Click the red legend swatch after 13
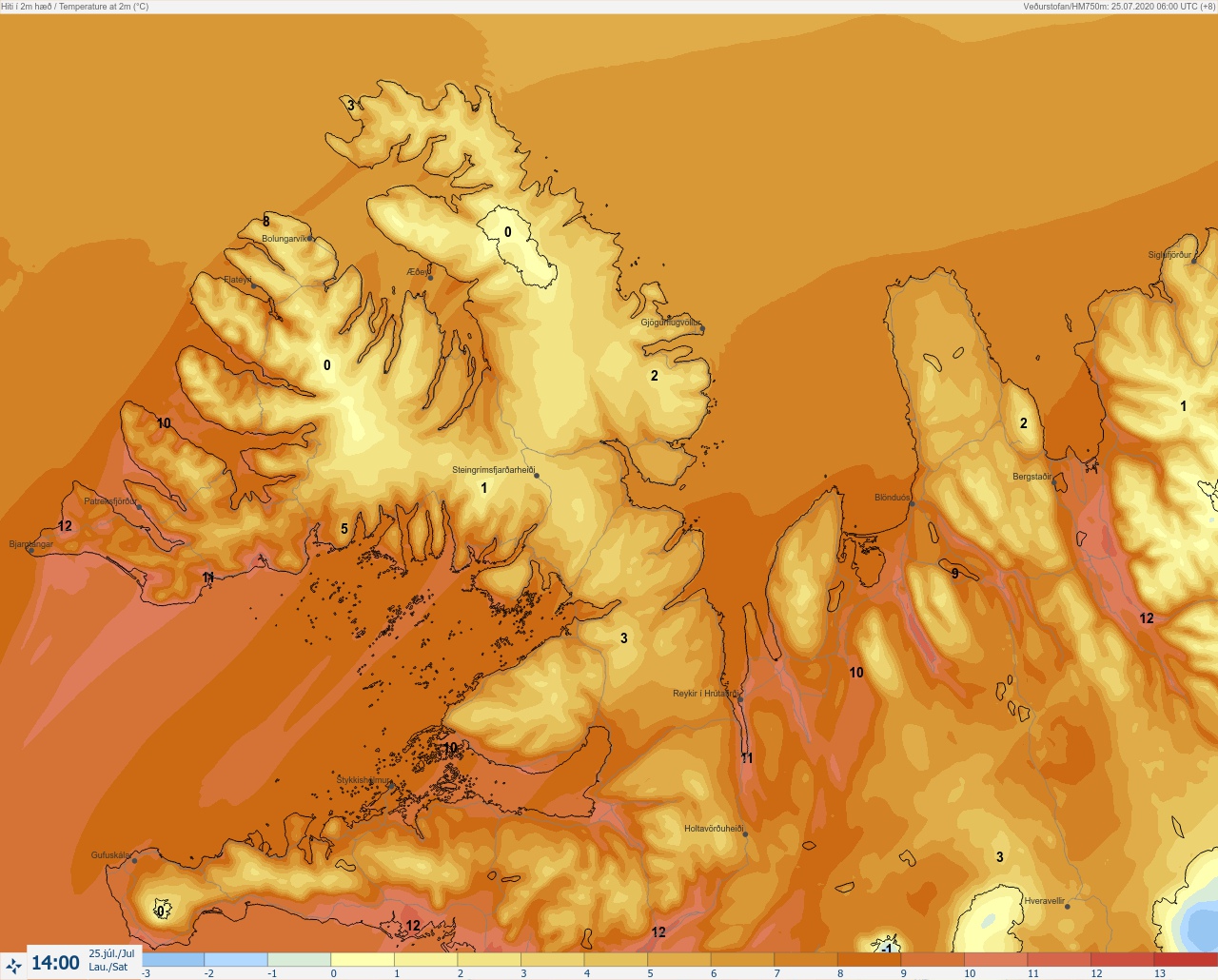1218x980 pixels. click(x=1186, y=960)
